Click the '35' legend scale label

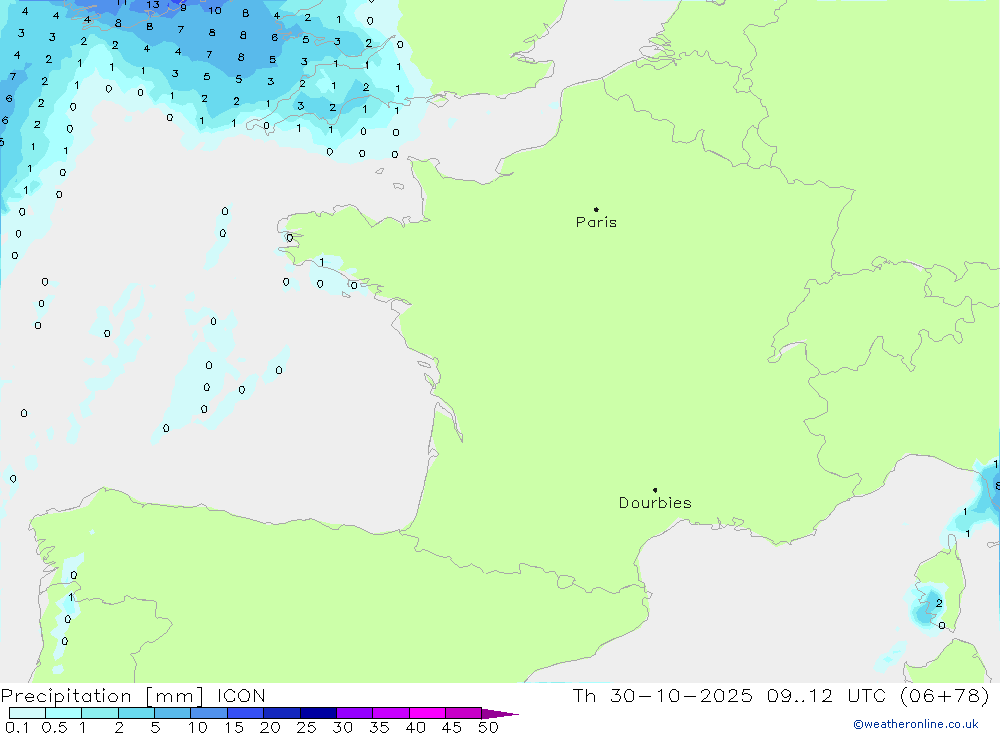tap(379, 727)
